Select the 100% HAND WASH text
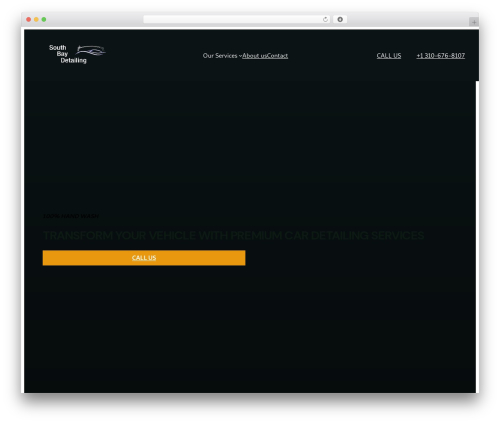The image size is (500, 423). pyautogui.click(x=71, y=216)
